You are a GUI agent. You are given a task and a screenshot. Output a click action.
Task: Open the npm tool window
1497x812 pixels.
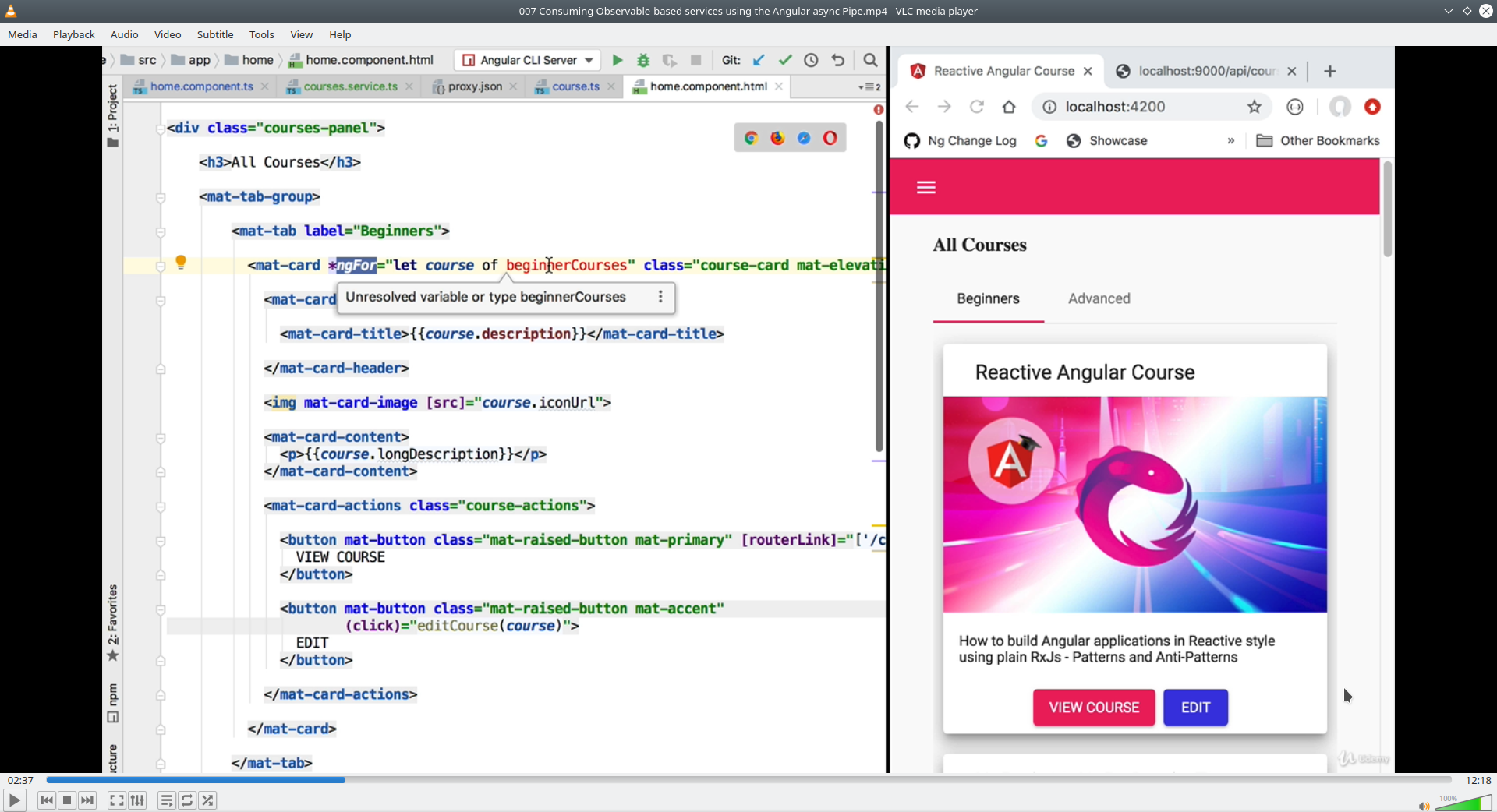coord(113,703)
